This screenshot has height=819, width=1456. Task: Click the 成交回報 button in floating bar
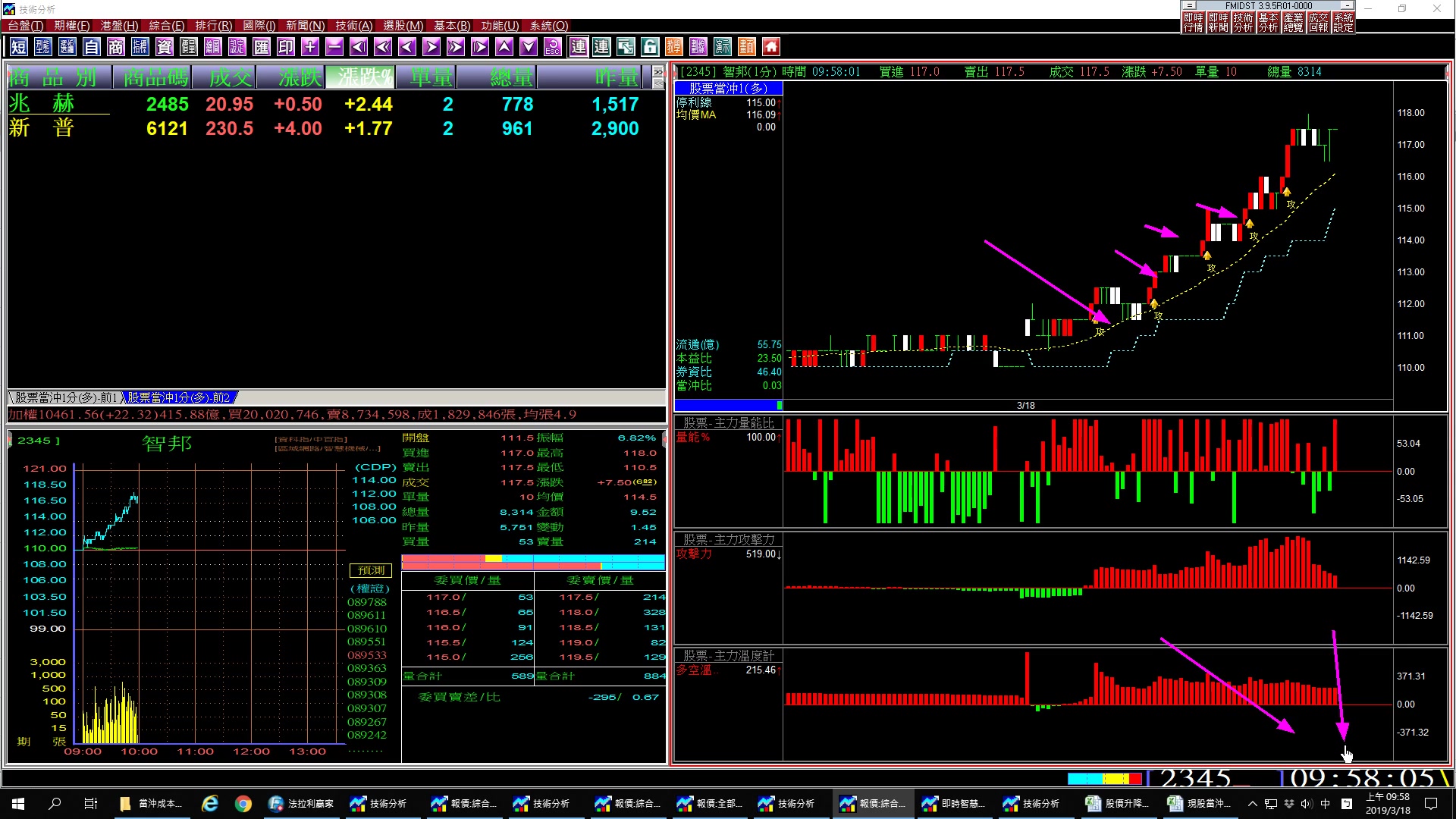(x=1319, y=22)
